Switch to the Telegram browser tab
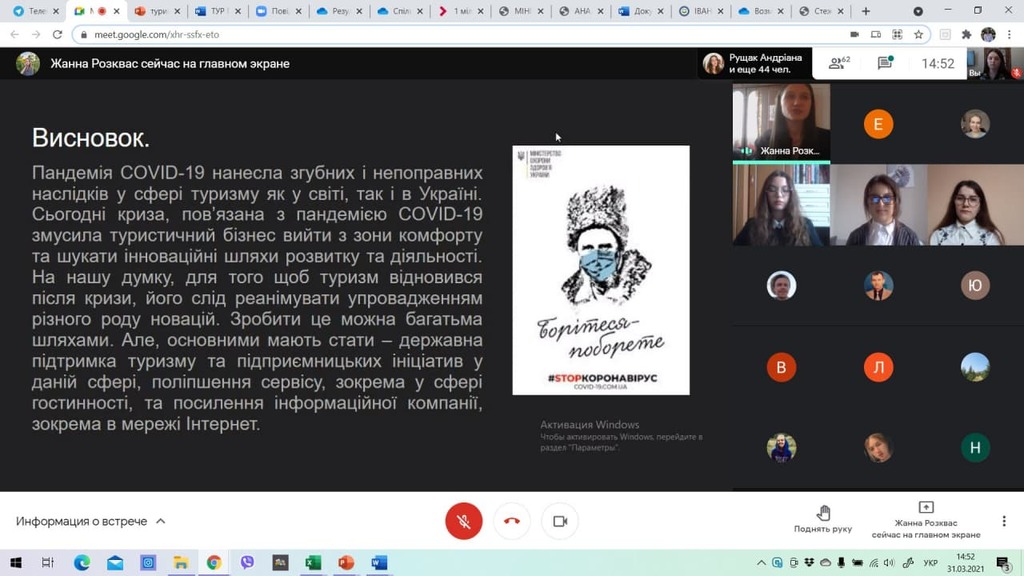Image resolution: width=1024 pixels, height=576 pixels. click(x=32, y=11)
